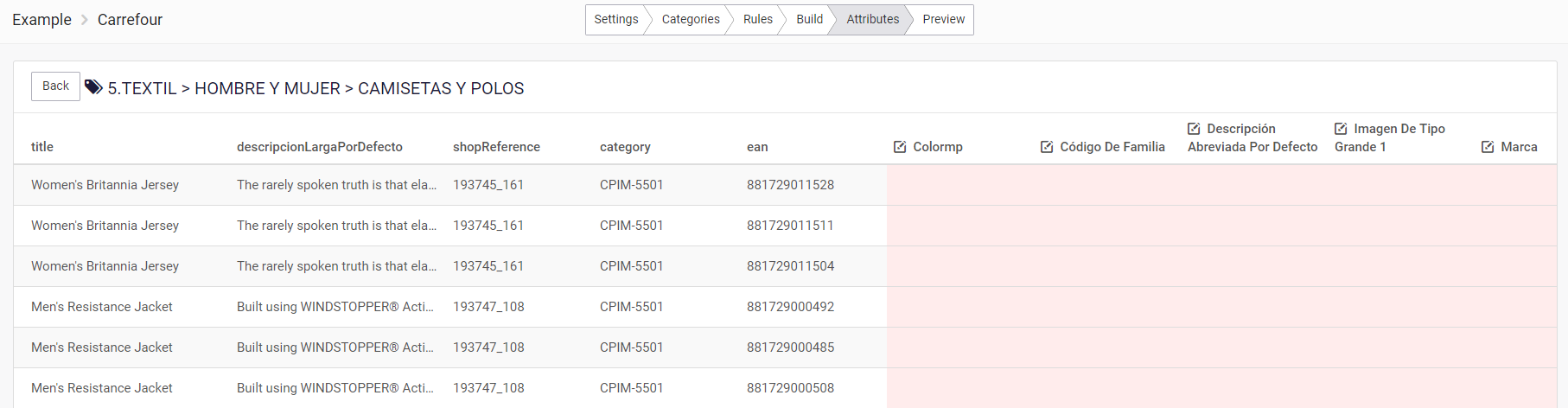Click the Descripción Abreviada Por Defecto label
Image resolution: width=1568 pixels, height=408 pixels.
click(x=1252, y=137)
